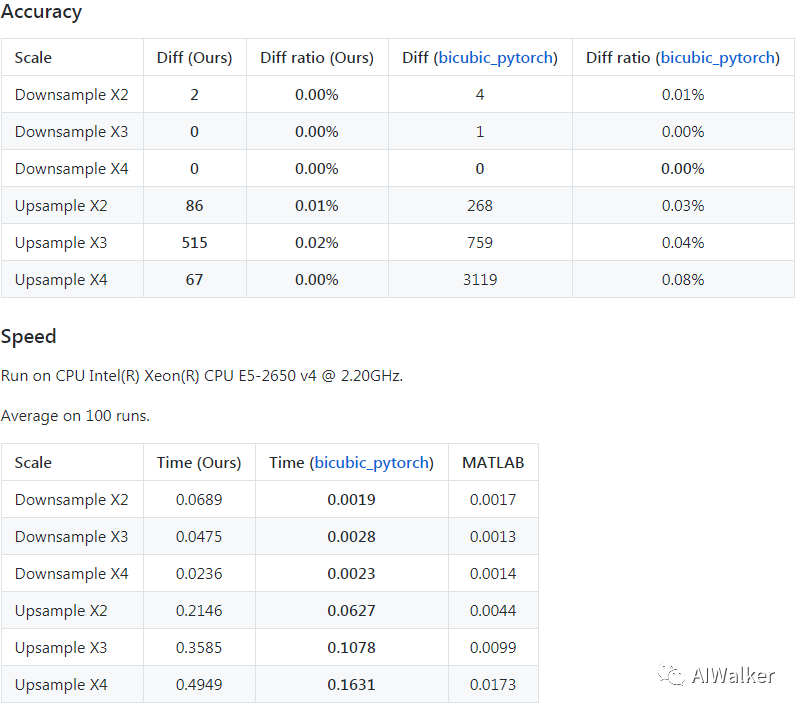Viewport: 800px width, 708px height.
Task: Select the MATLAB time 0.0099
Action: pyautogui.click(x=493, y=648)
